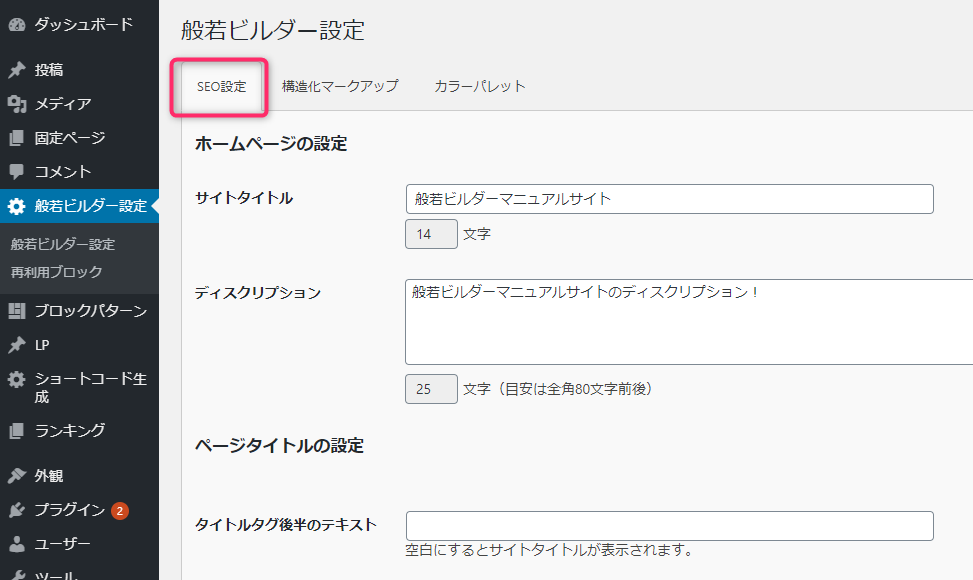Click the 固定ページ pages icon
Screen dimensions: 973x580
(x=17, y=138)
